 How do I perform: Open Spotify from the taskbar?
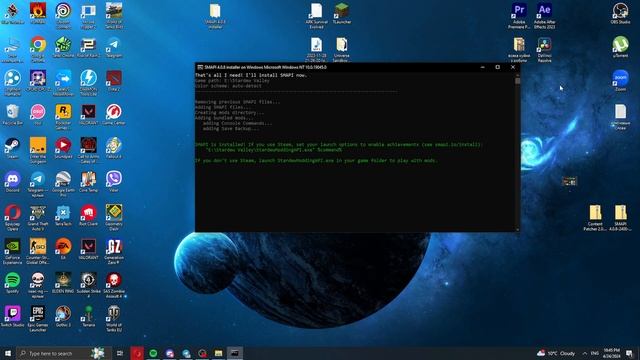tap(153, 353)
